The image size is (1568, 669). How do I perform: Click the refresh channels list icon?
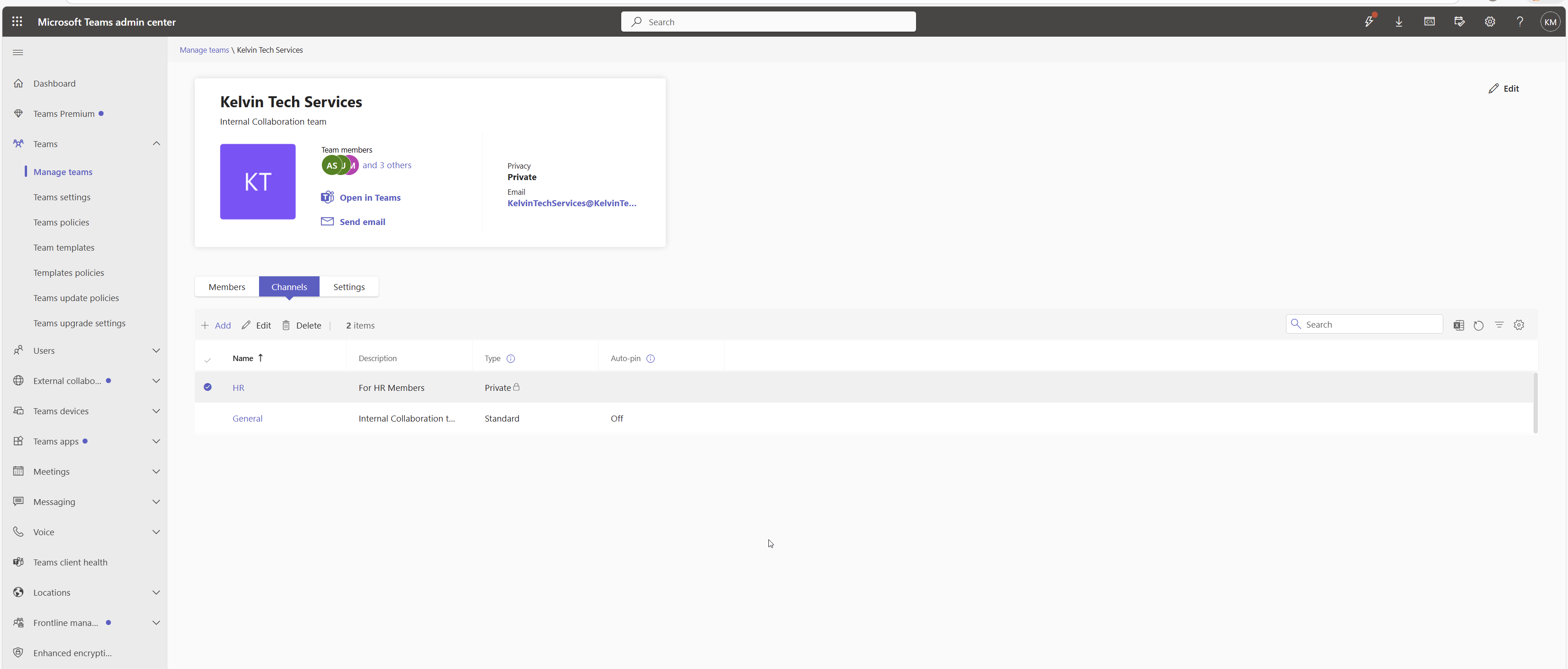(1479, 325)
